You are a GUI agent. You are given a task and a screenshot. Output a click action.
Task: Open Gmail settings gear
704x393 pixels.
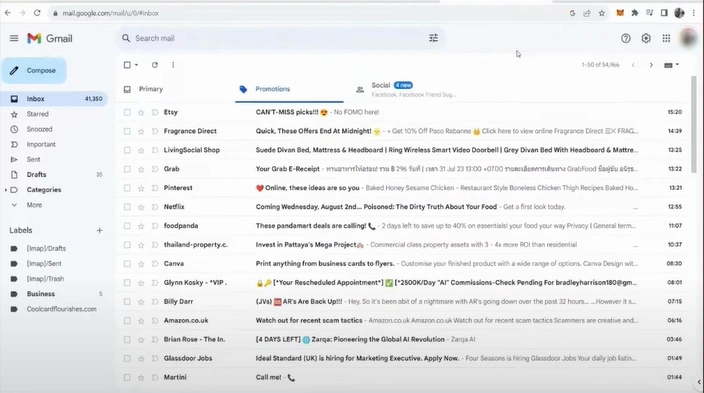[x=646, y=39]
